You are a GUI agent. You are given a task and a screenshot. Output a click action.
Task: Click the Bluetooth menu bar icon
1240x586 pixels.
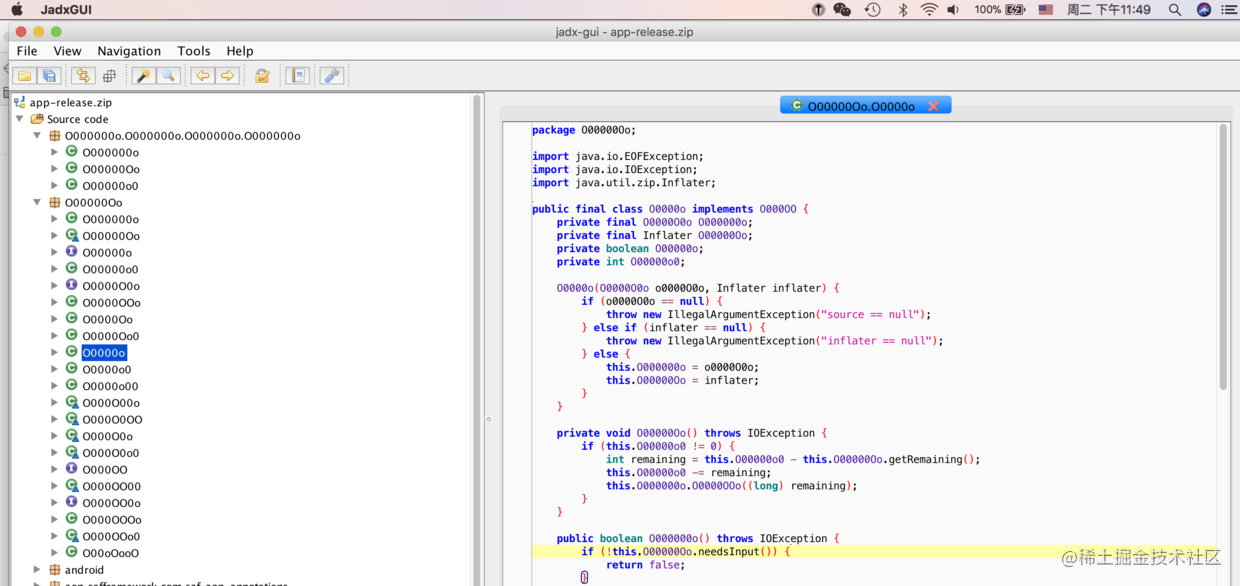(902, 9)
